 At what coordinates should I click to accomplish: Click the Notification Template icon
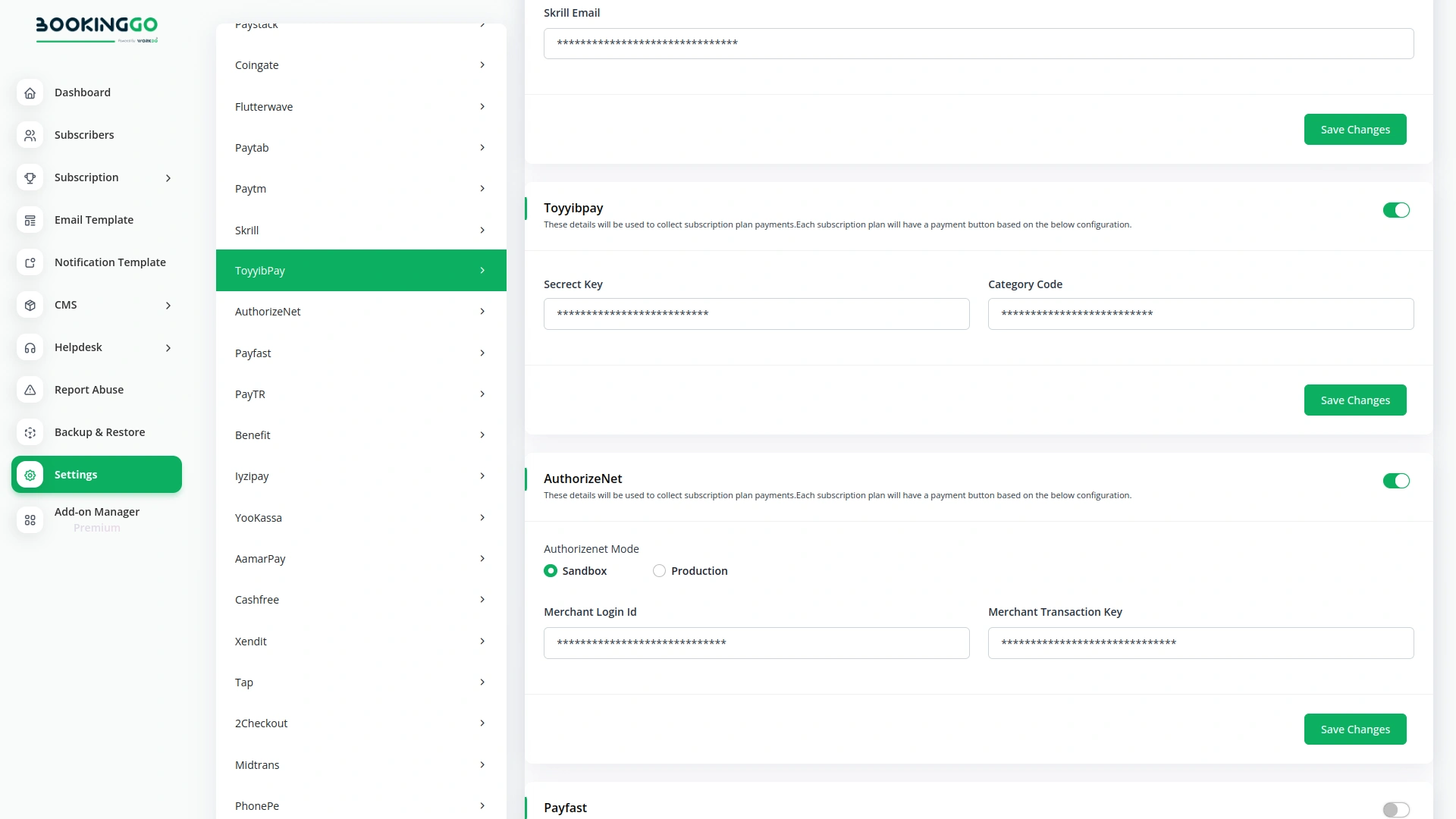click(x=30, y=262)
